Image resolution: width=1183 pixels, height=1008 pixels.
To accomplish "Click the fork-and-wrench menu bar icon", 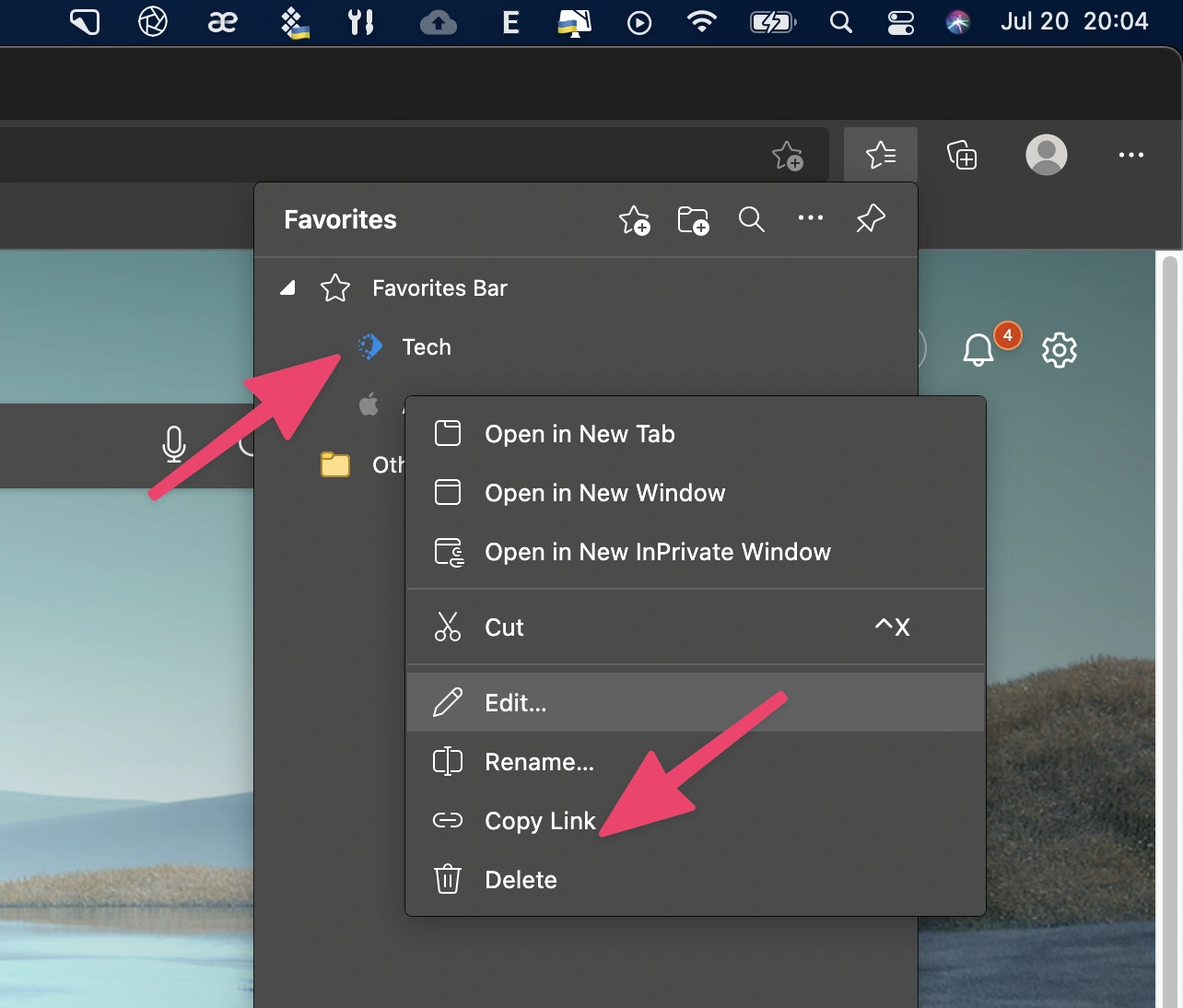I will [361, 21].
